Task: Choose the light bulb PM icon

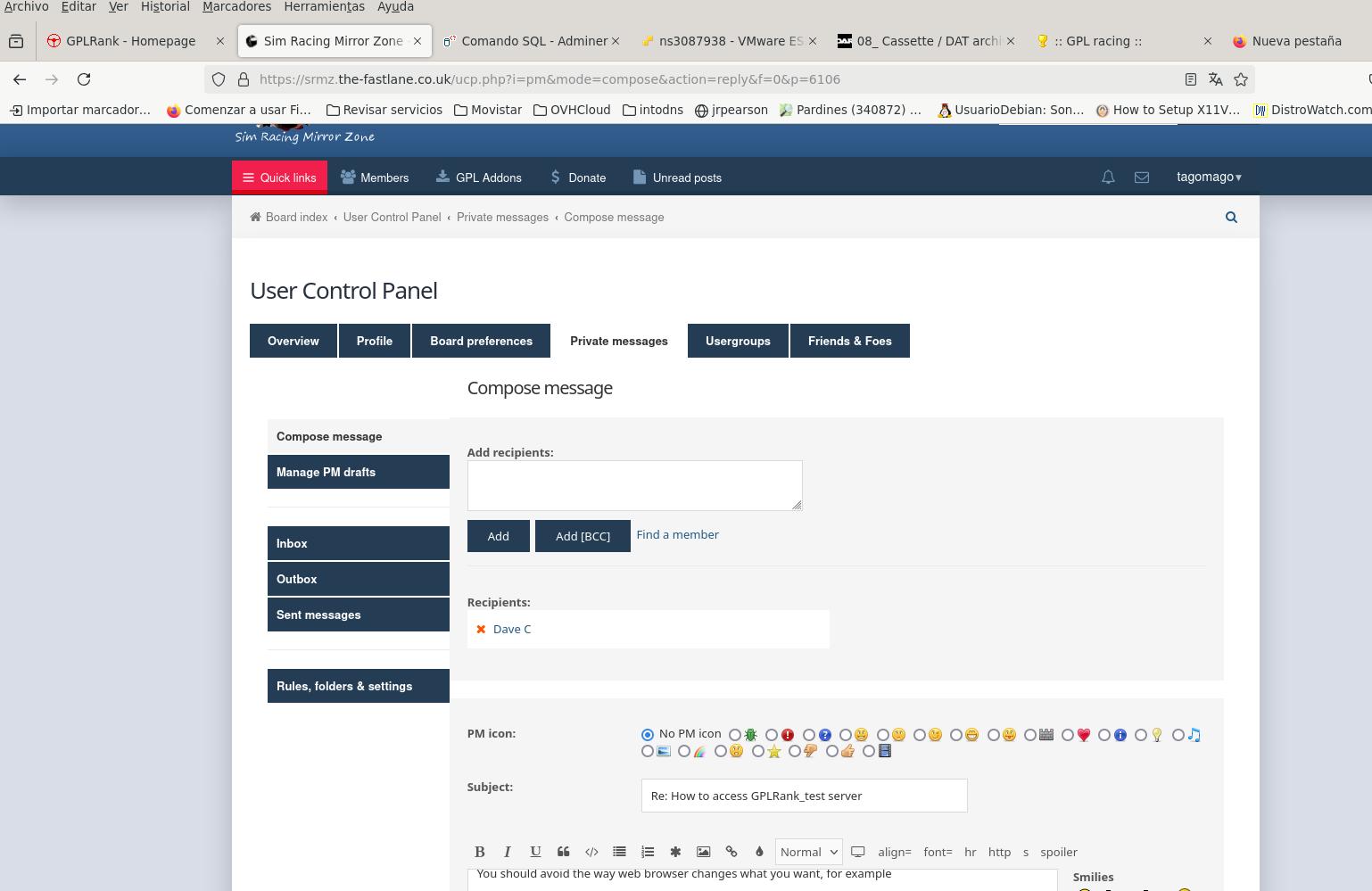Action: coord(1141,735)
